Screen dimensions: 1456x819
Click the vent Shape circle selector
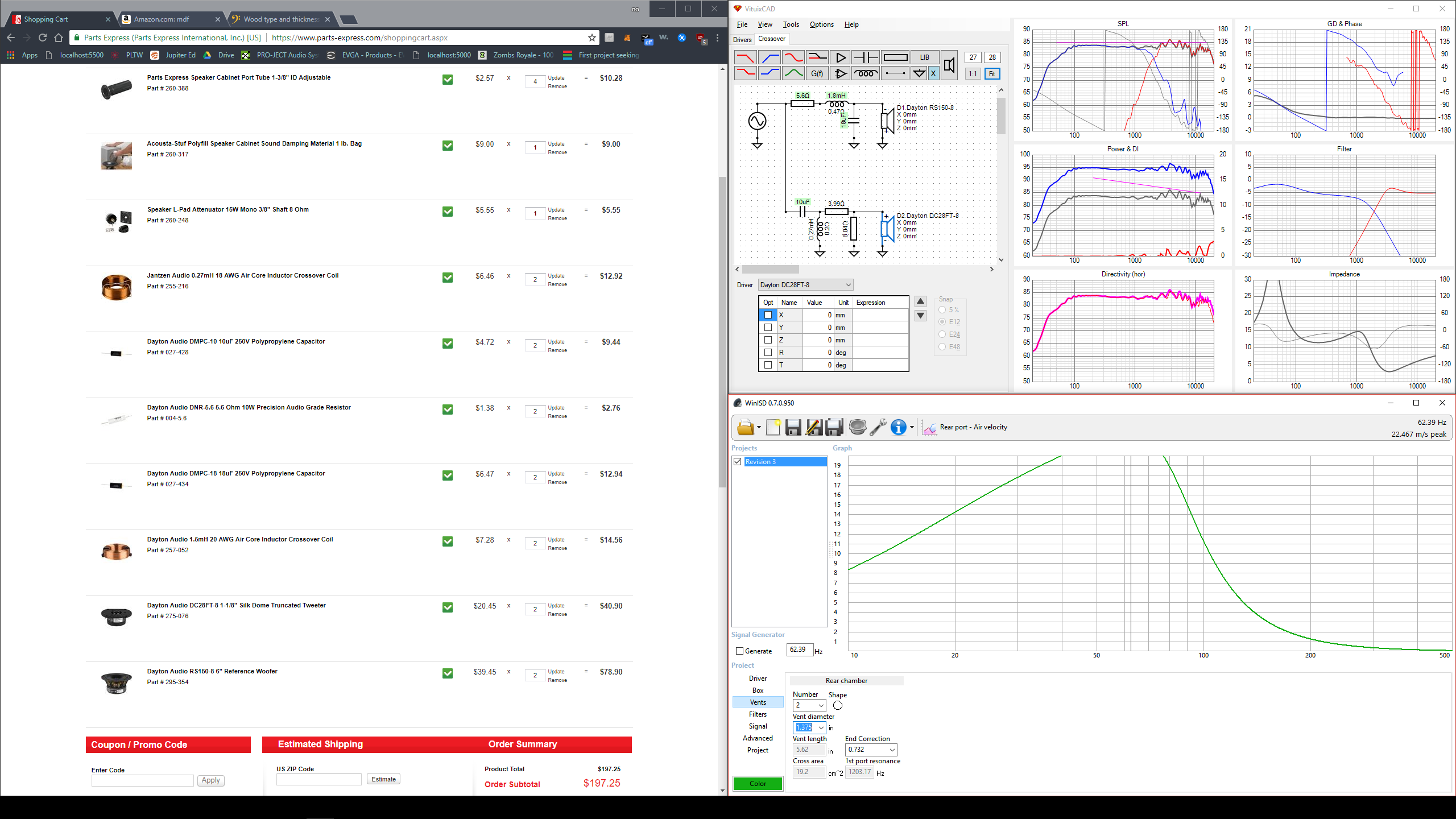pos(837,706)
